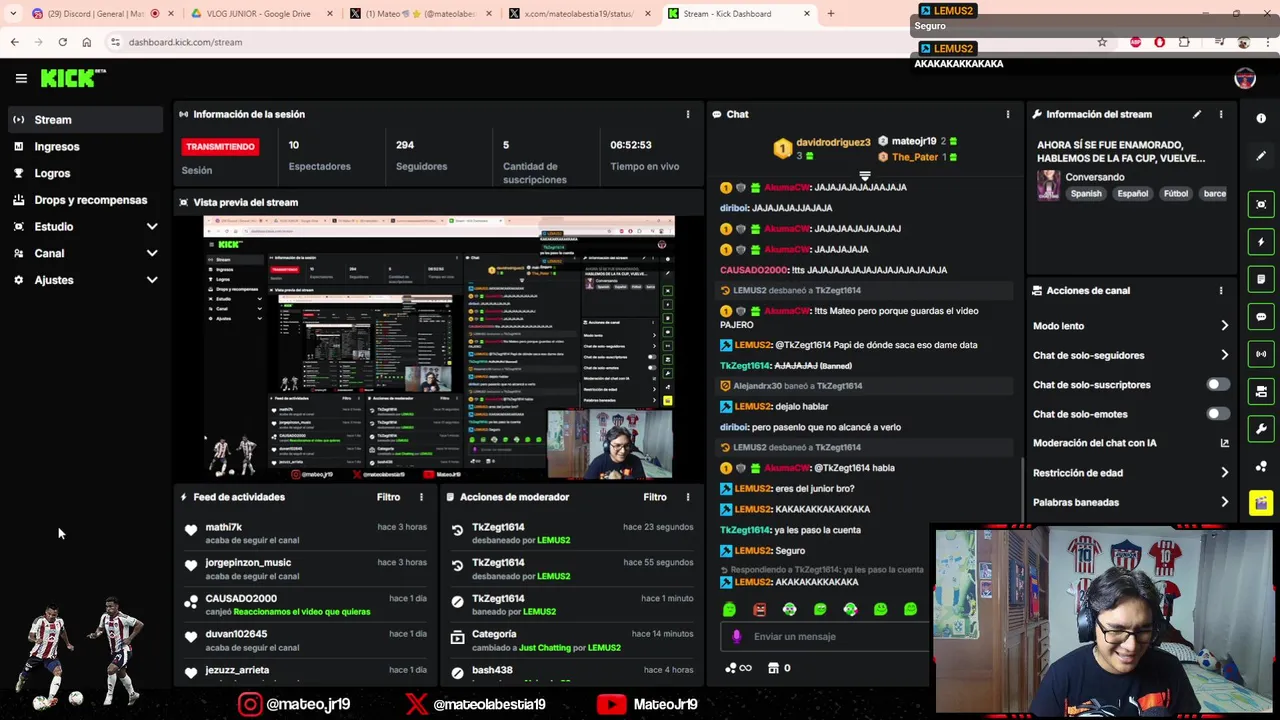The width and height of the screenshot is (1280, 720).
Task: Open jorgepinzon_music in activity feed
Action: [x=248, y=563]
